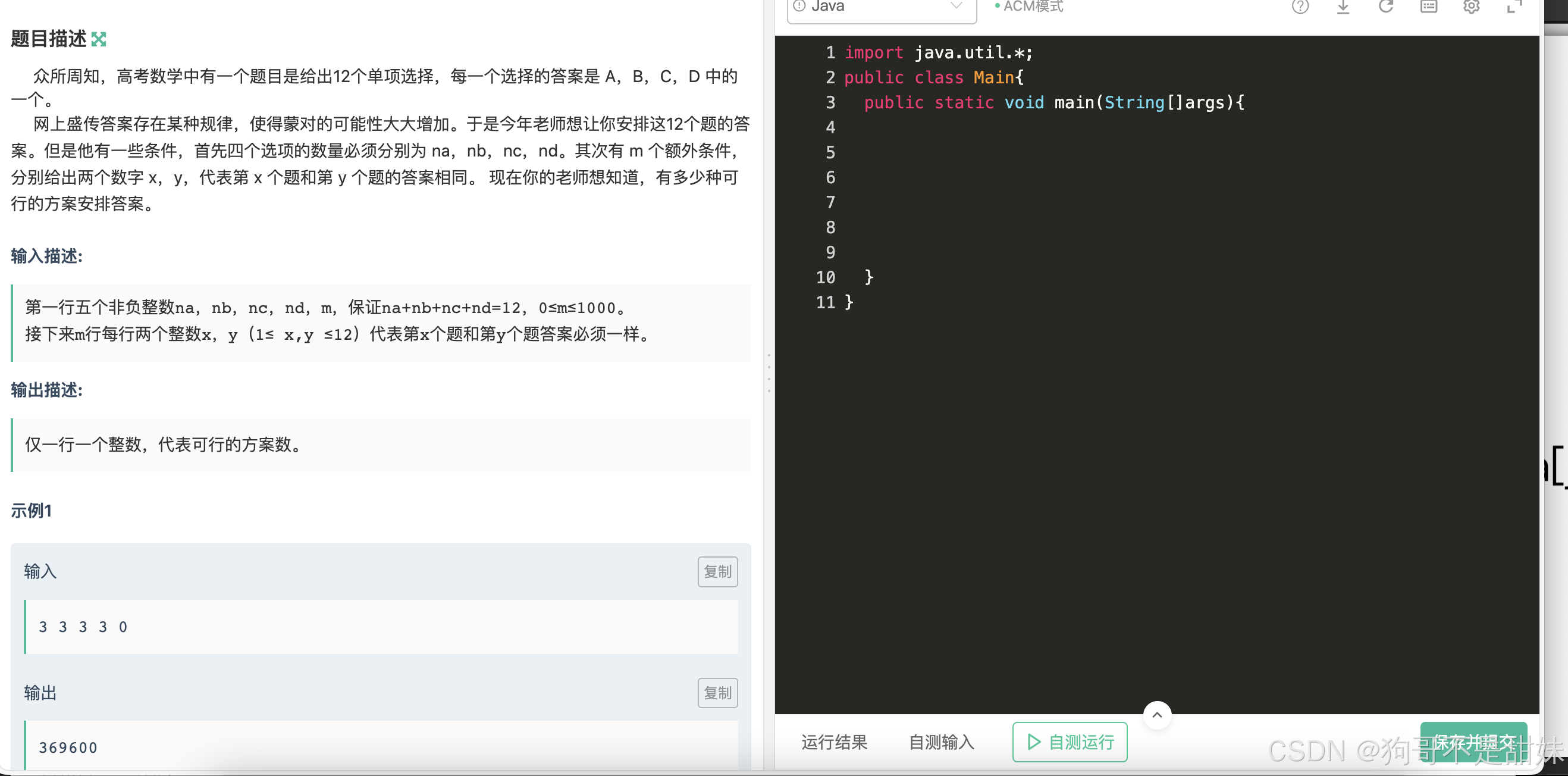This screenshot has height=776, width=1568.
Task: Open the keyboard shortcuts icon
Action: pyautogui.click(x=1429, y=7)
